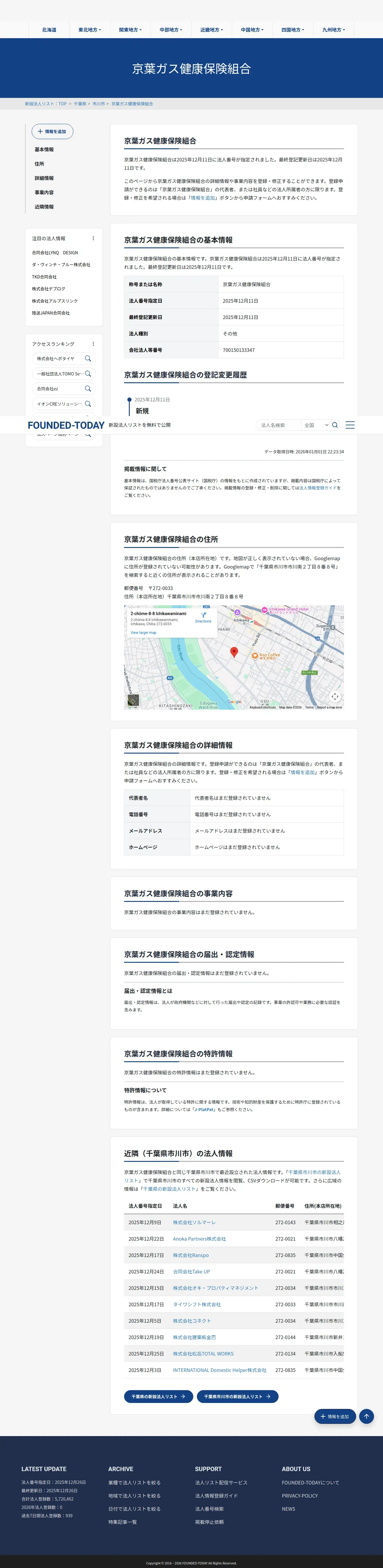Open the kebab menu beside アクセスランキング
383x1568 pixels.
tap(93, 344)
